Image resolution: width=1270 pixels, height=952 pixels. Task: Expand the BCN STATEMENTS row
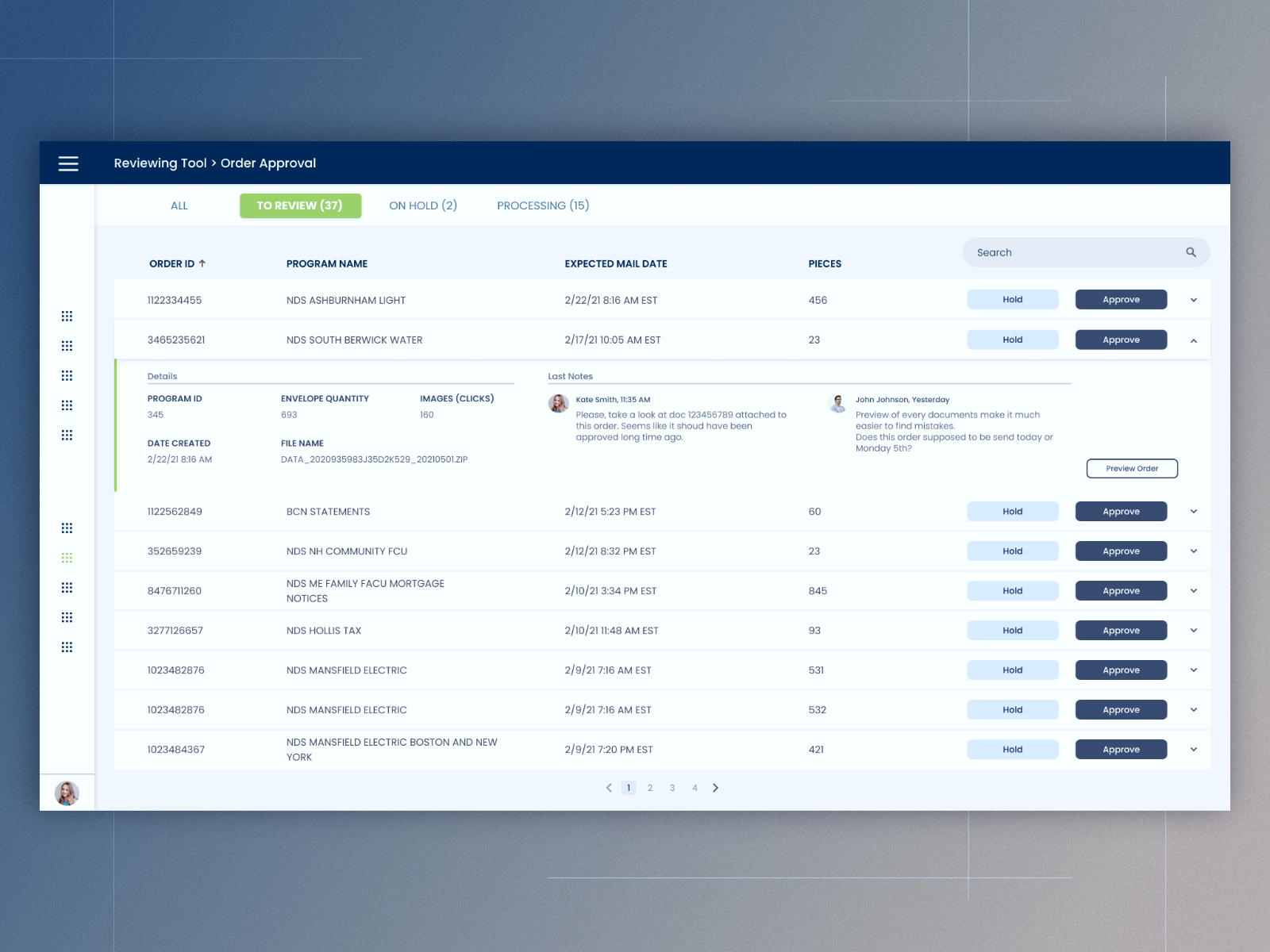tap(1193, 511)
